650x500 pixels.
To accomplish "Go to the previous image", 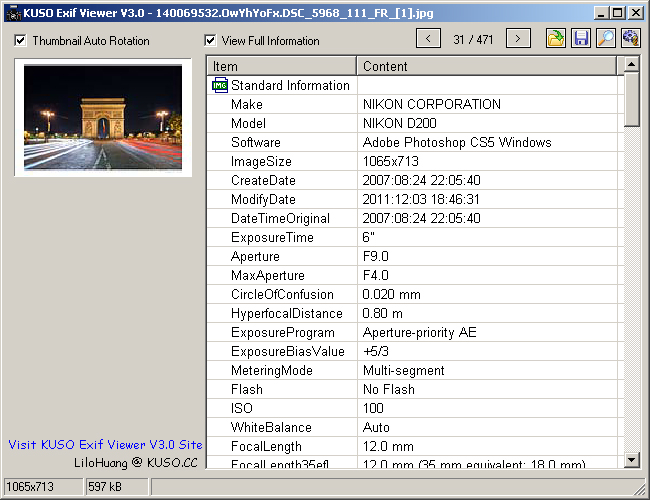I will click(427, 39).
